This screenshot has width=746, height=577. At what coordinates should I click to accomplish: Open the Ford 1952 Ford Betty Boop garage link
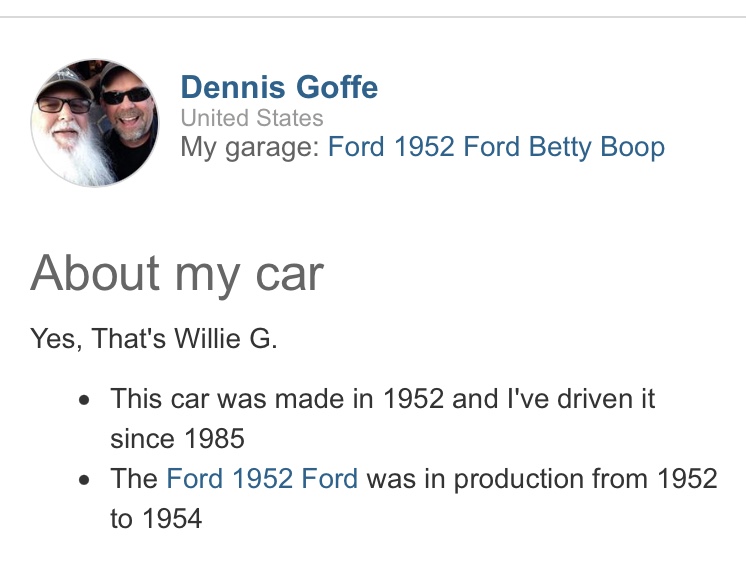pos(496,148)
